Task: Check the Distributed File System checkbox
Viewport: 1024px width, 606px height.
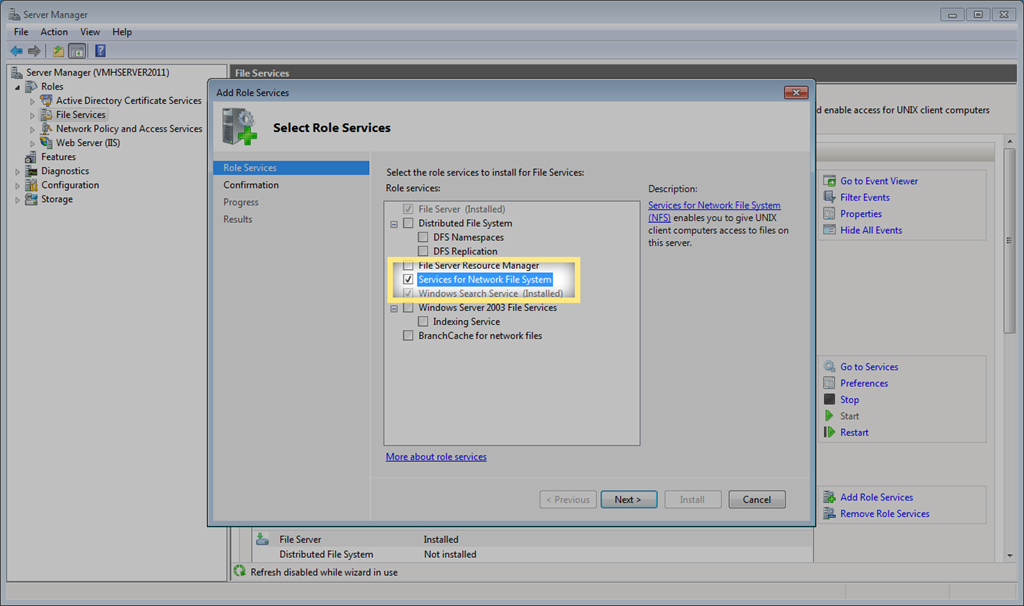Action: (408, 223)
